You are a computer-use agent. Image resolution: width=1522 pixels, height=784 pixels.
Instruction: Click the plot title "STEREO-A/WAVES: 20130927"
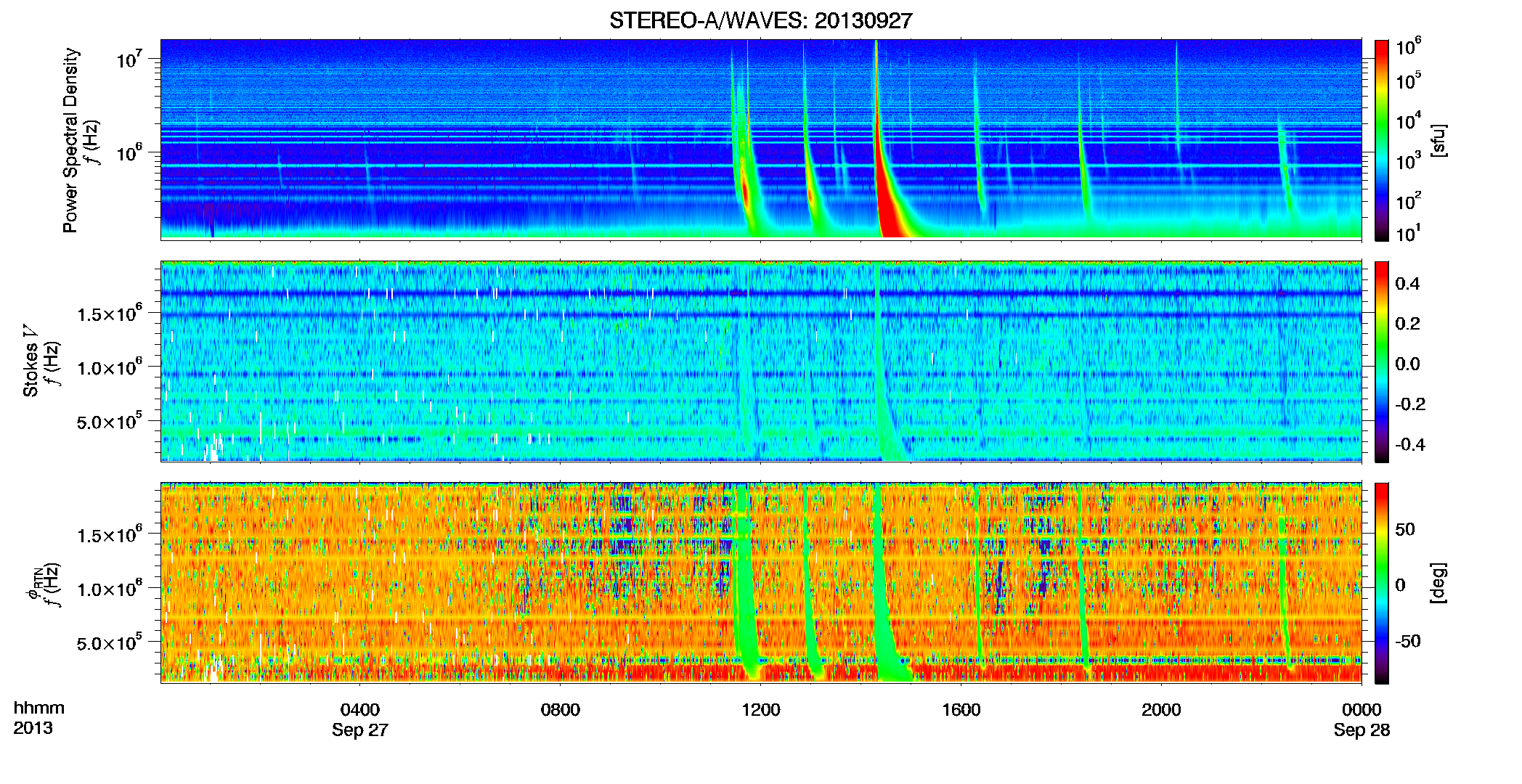click(x=760, y=21)
